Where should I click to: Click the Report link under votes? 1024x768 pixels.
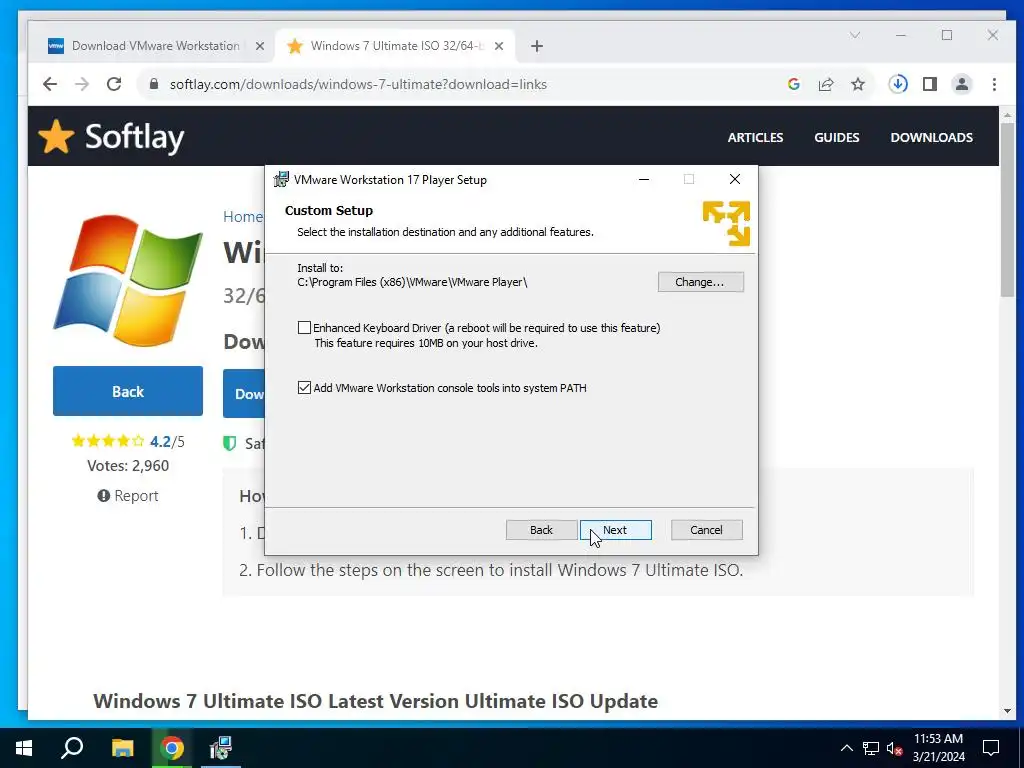point(128,496)
